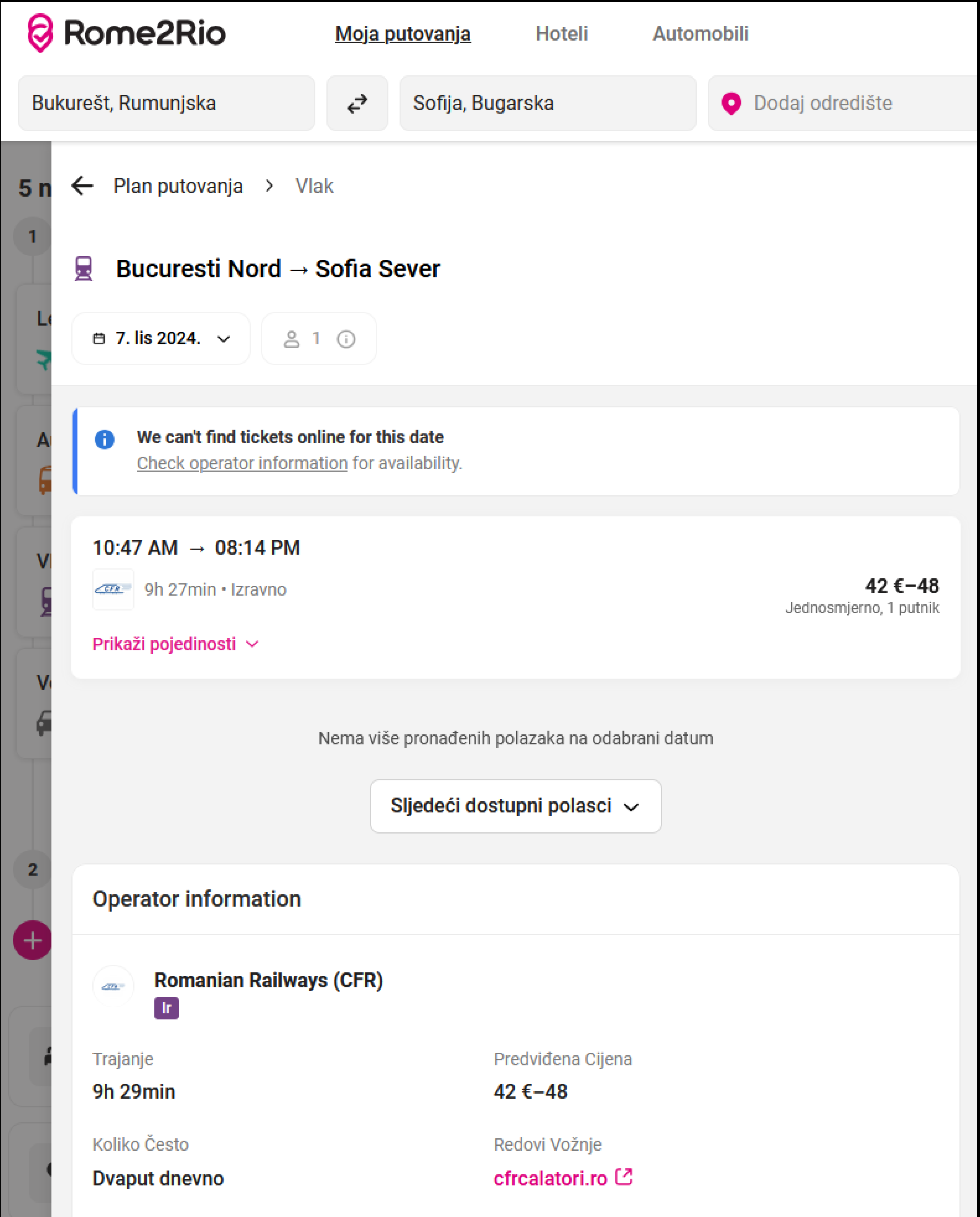Go to the Hoteli tab
Image resolution: width=980 pixels, height=1217 pixels.
pos(561,34)
